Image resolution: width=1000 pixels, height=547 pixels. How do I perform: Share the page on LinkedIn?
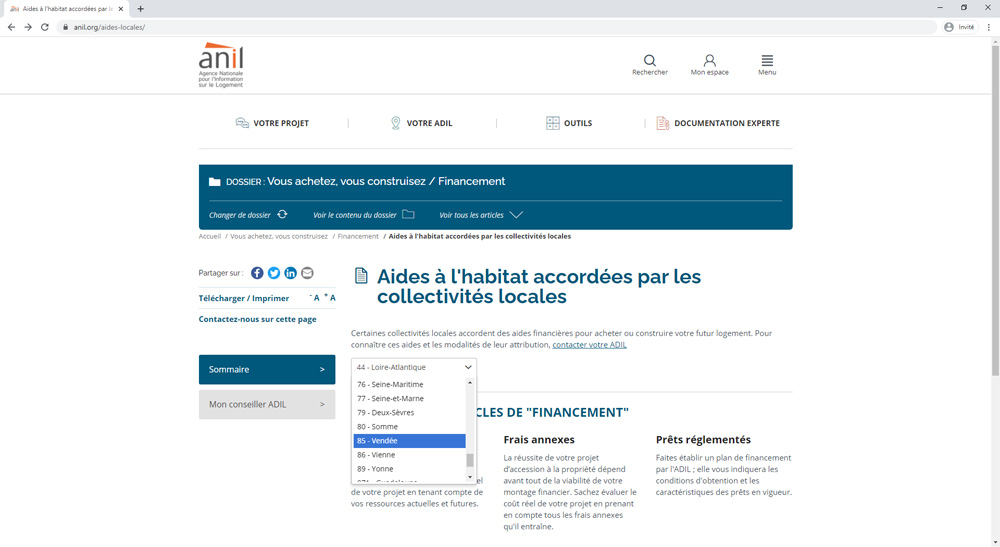click(x=290, y=273)
